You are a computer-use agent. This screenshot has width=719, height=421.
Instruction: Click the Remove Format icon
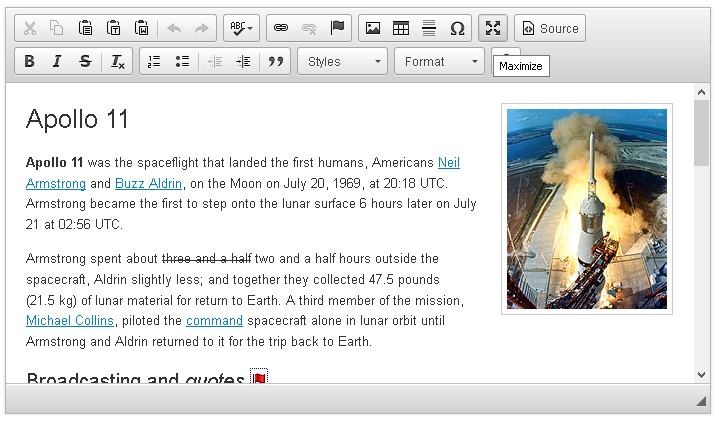tap(117, 61)
